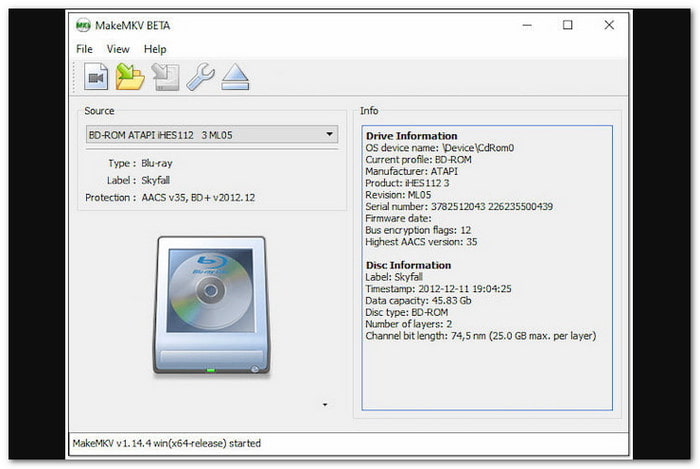
Task: Maximize the MakeMKV window
Action: click(x=567, y=25)
